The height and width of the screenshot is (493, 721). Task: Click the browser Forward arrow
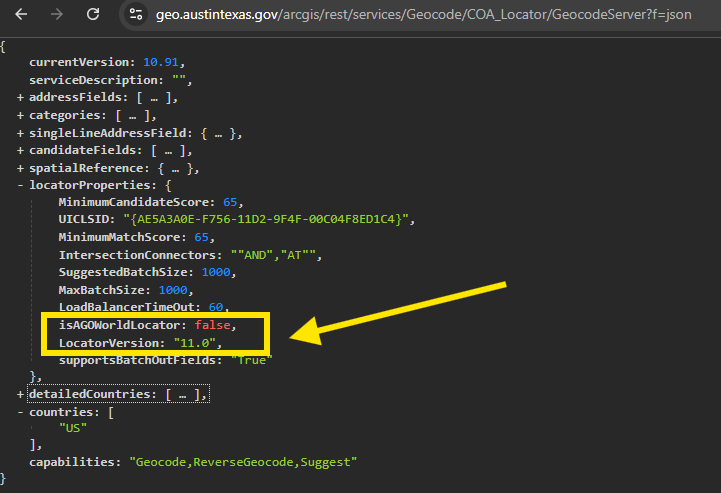coord(57,15)
